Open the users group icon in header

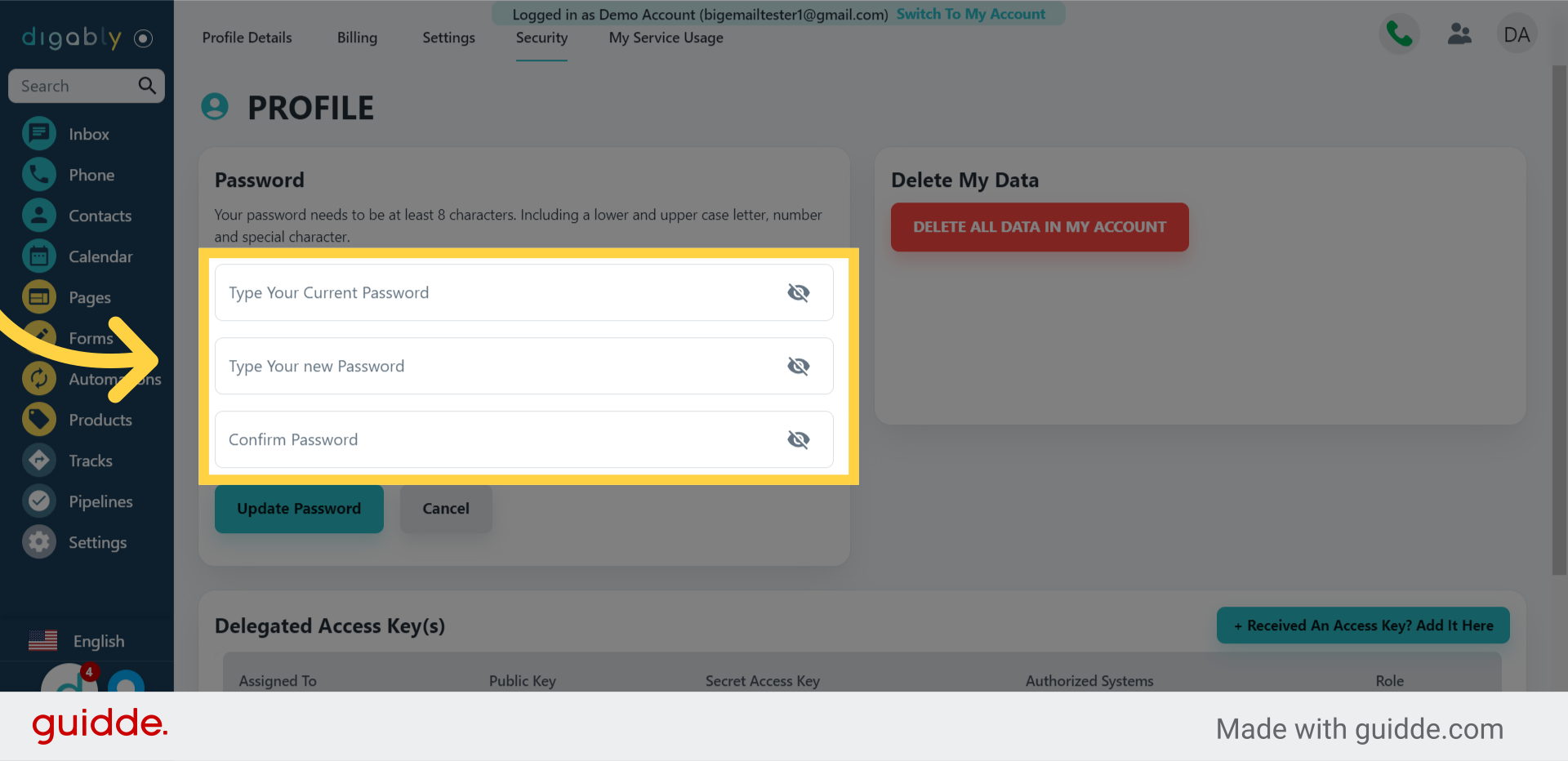point(1459,34)
